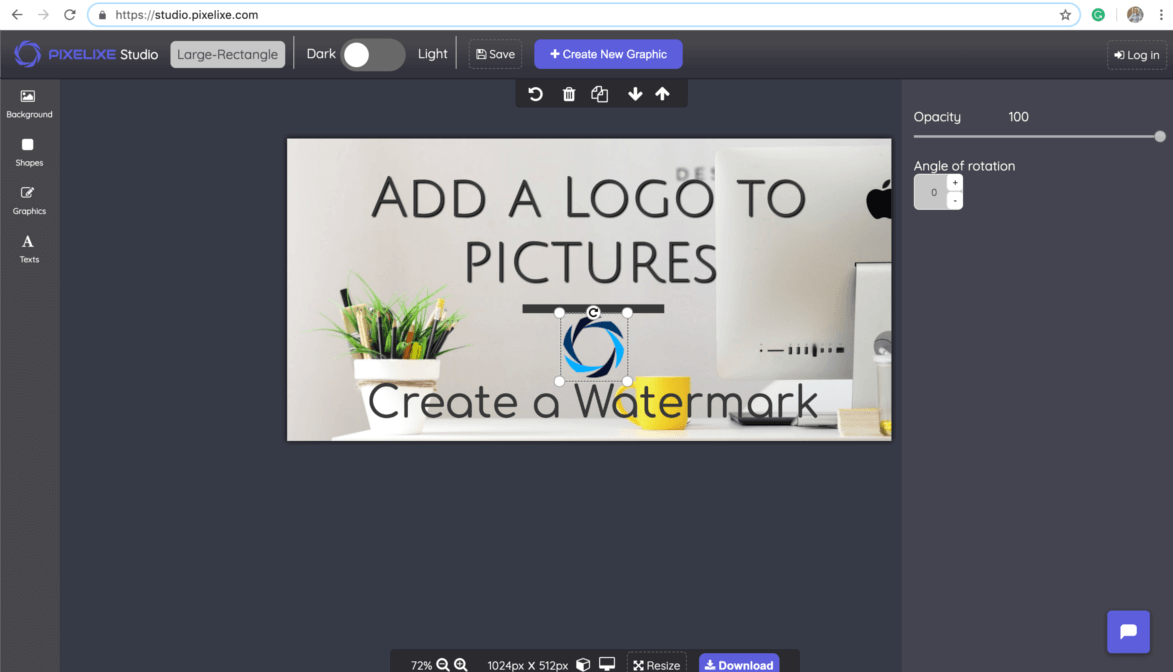Open the Background panel in sidebar
The height and width of the screenshot is (672, 1173).
tap(29, 104)
